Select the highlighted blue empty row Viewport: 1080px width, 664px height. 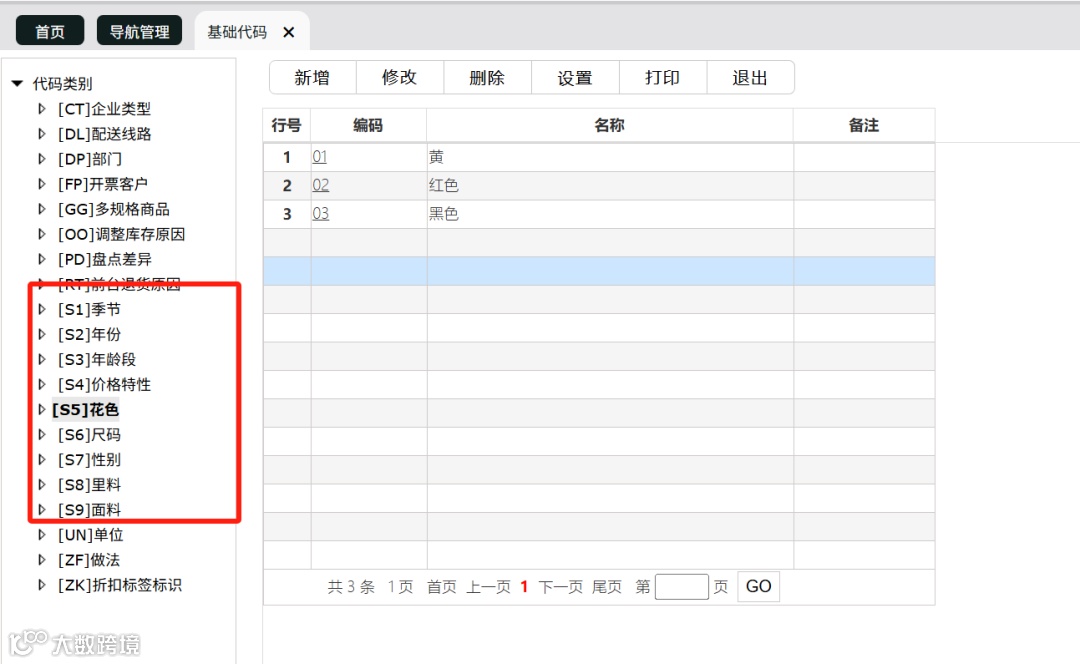point(599,271)
